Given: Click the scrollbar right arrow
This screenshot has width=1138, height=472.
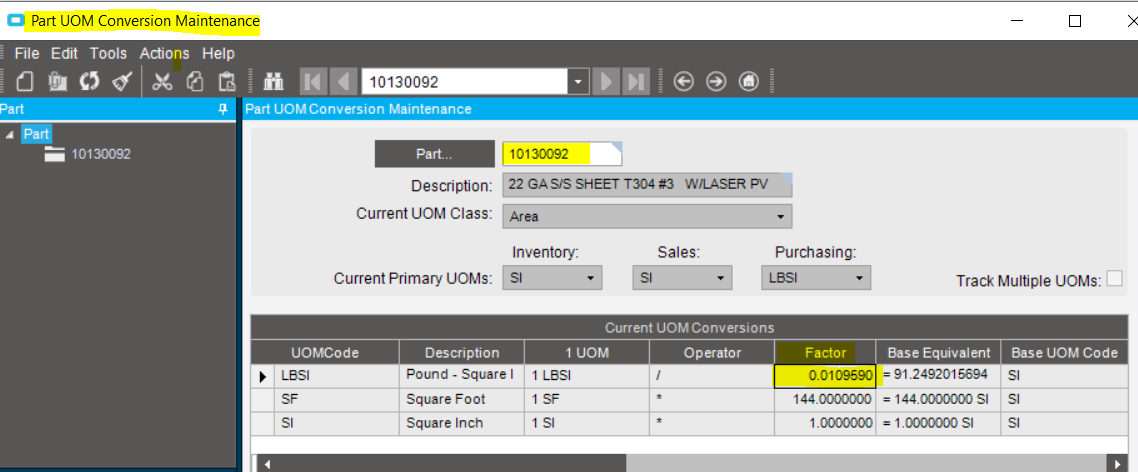Looking at the screenshot, I should click(1117, 463).
